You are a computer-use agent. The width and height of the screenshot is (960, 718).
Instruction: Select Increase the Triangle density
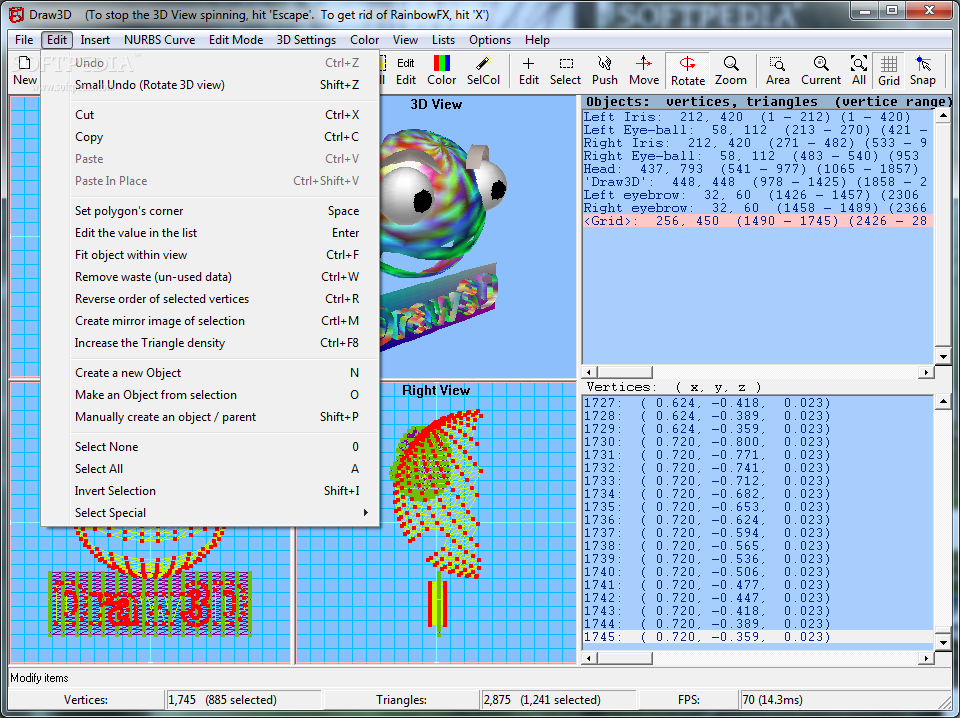coord(210,343)
